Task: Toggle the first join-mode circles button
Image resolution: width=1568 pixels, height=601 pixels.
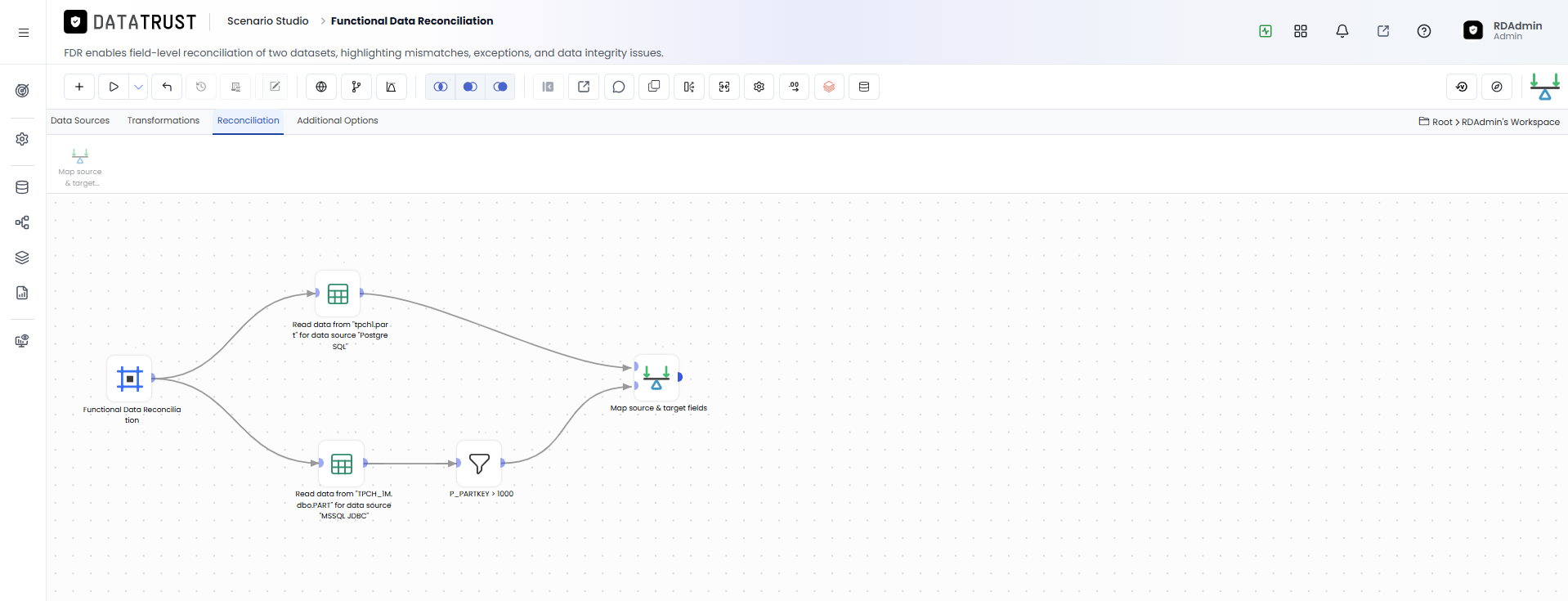Action: click(x=441, y=87)
